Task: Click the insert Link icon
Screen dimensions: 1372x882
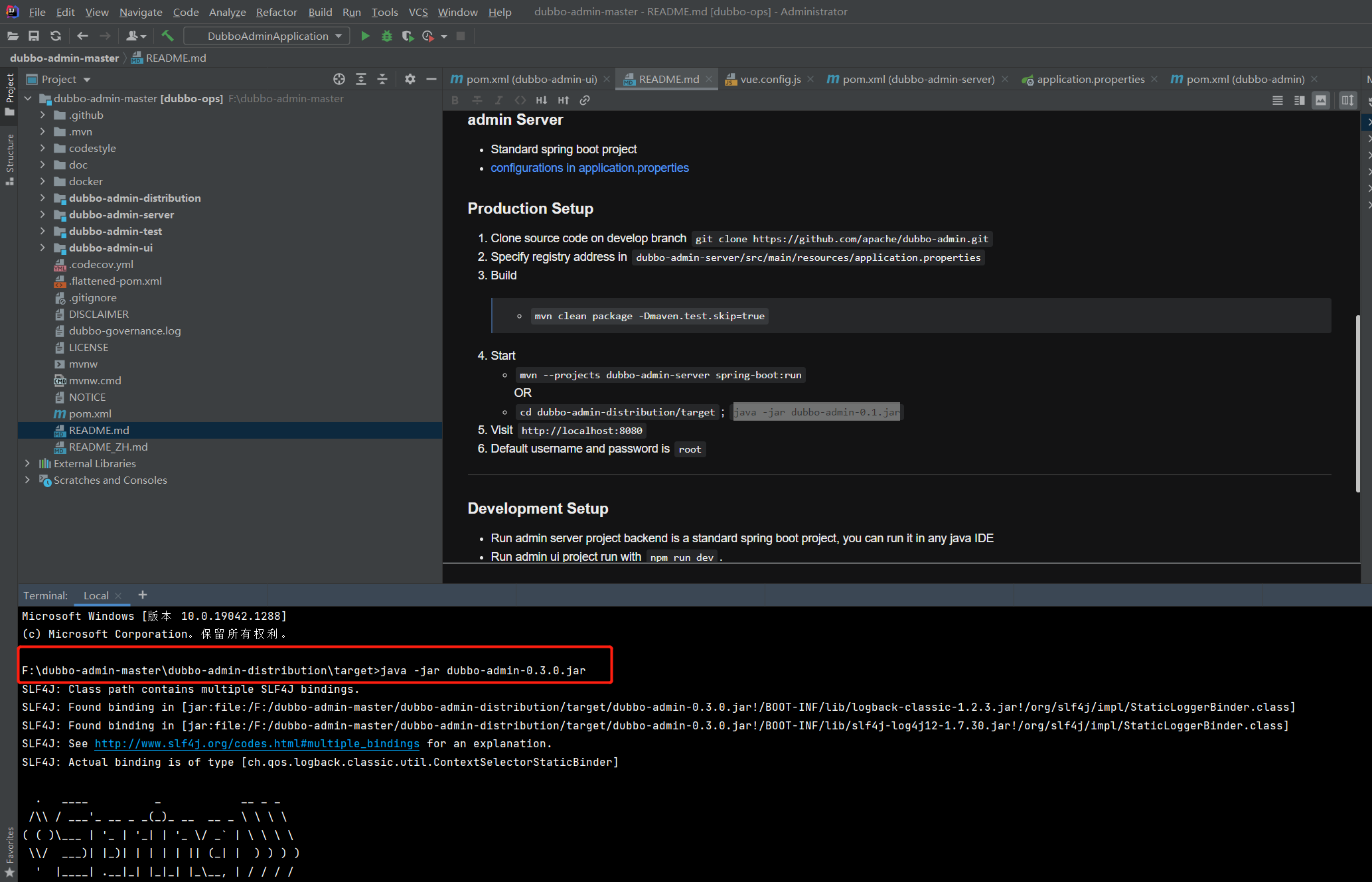Action: [585, 100]
